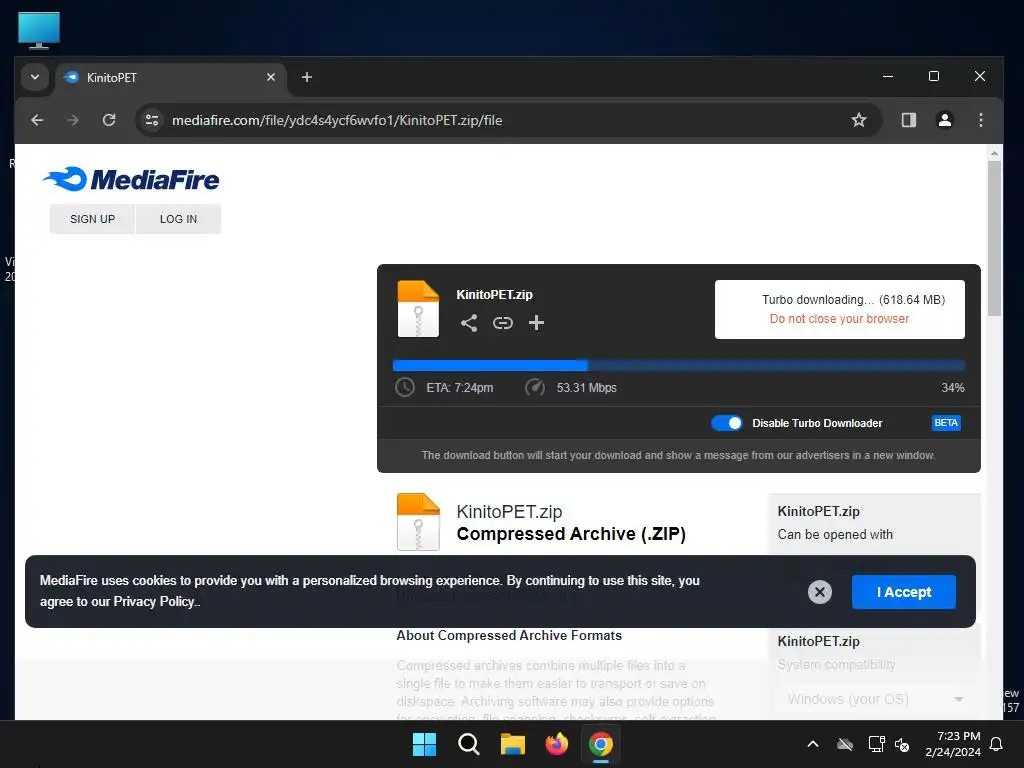
Task: Click the MediaFire logo
Action: [131, 179]
